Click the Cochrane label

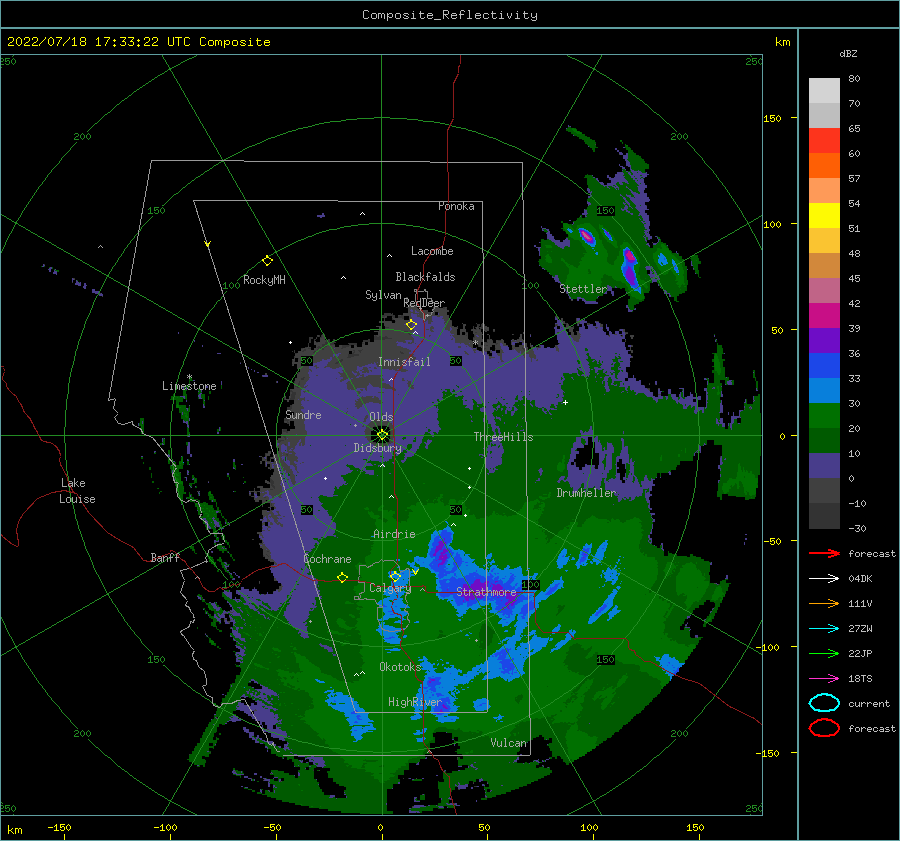[327, 559]
